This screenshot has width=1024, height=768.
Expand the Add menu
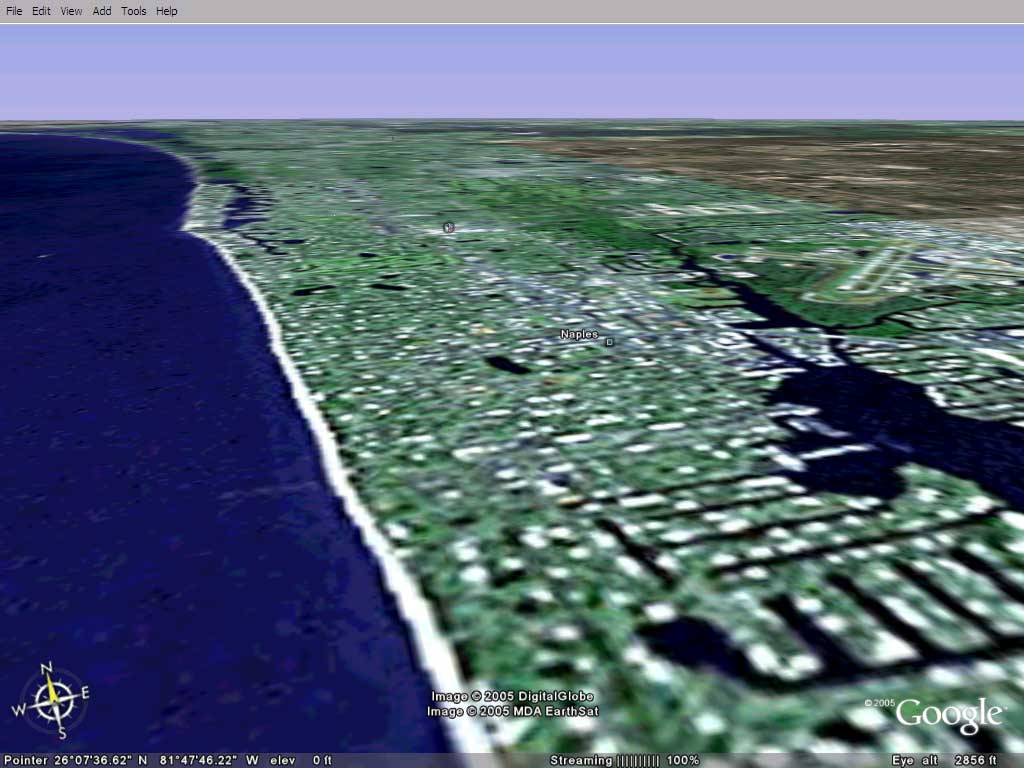pyautogui.click(x=102, y=11)
